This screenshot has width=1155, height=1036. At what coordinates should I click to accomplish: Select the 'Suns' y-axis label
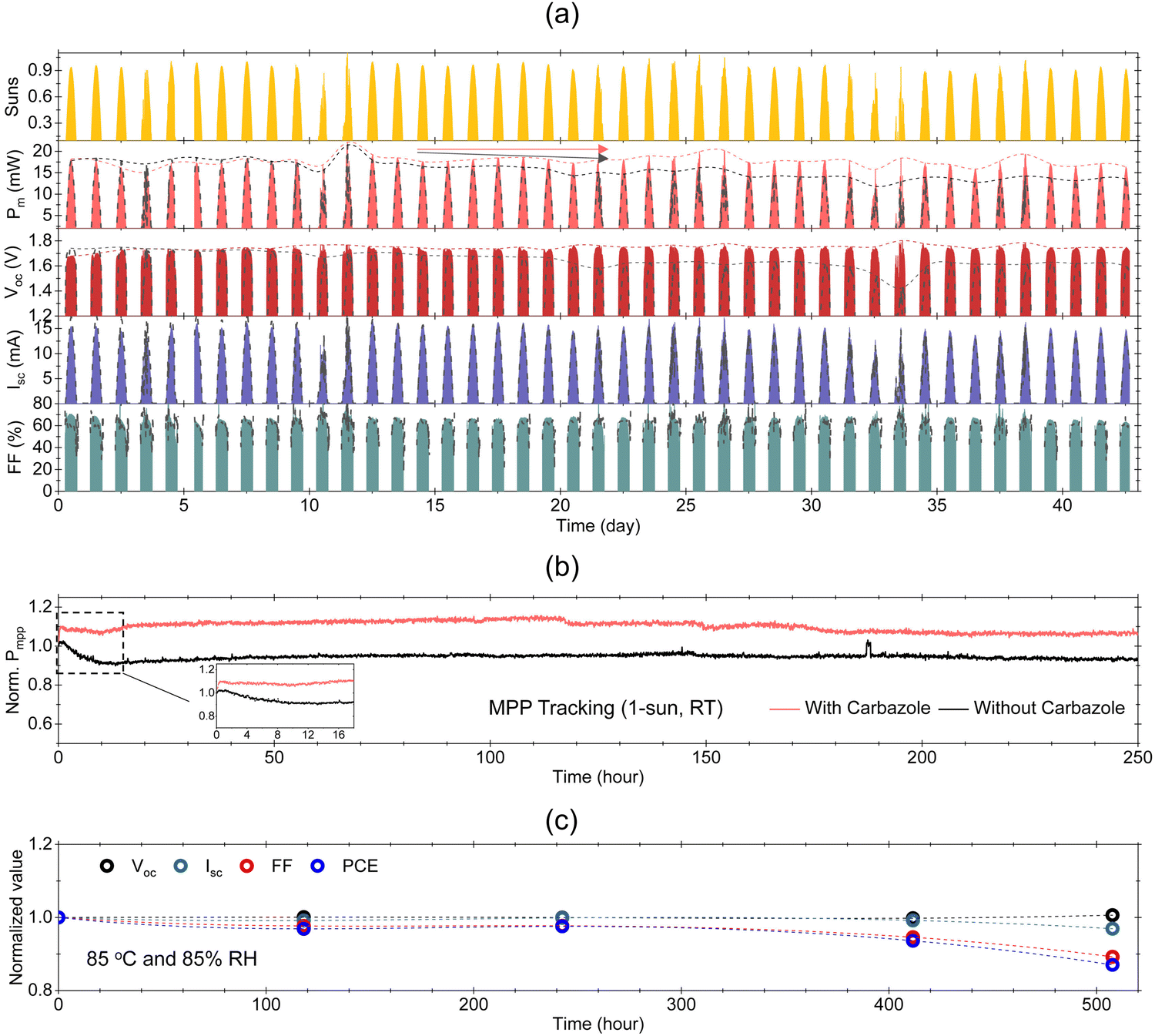12,97
